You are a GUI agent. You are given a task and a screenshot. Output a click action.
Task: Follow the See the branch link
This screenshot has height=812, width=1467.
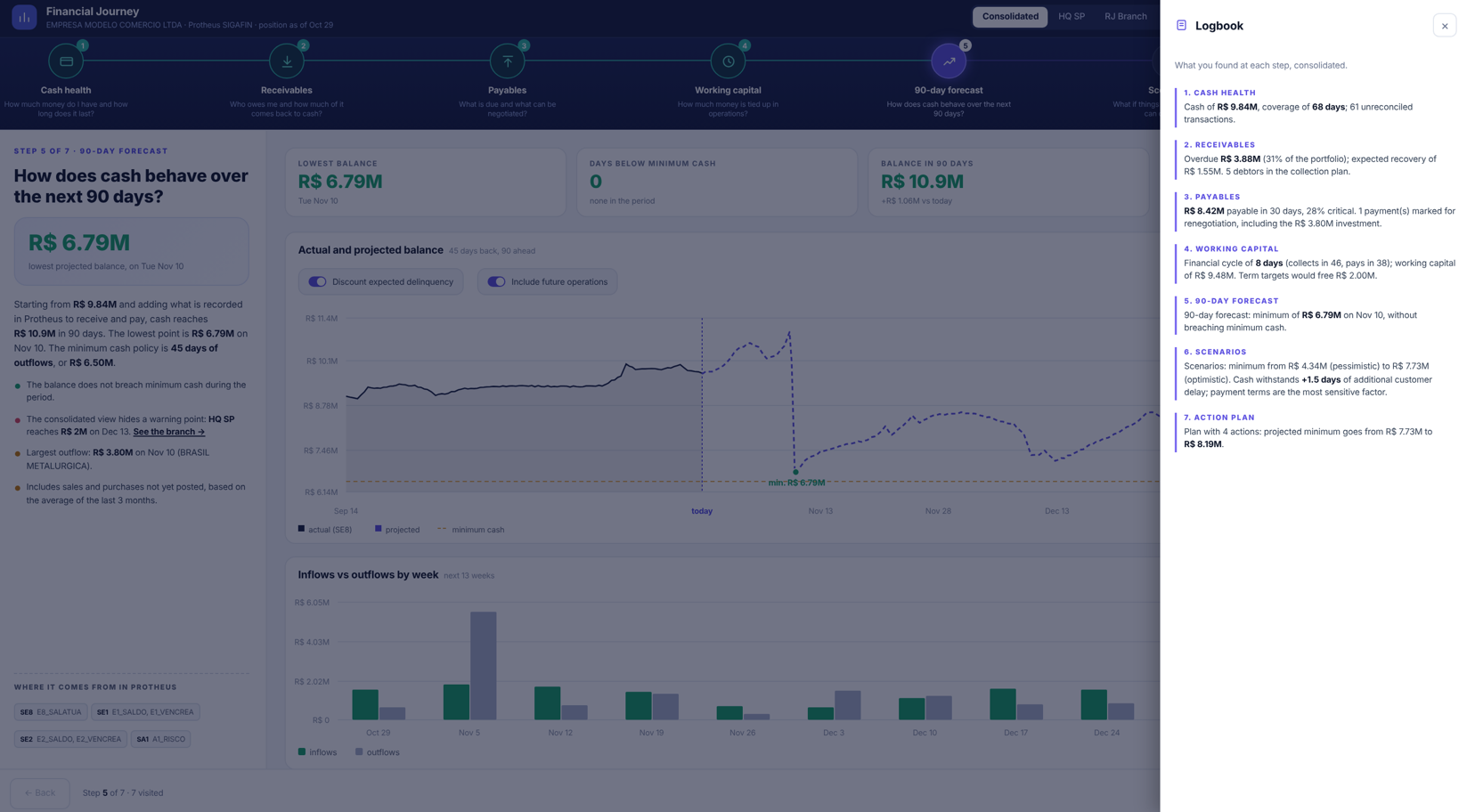169,432
